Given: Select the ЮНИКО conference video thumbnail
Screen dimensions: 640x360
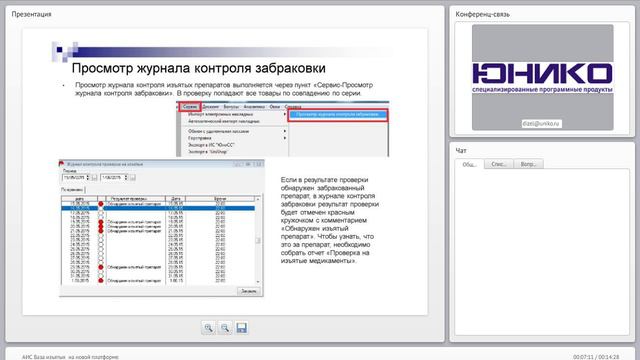Looking at the screenshot, I should [x=542, y=78].
